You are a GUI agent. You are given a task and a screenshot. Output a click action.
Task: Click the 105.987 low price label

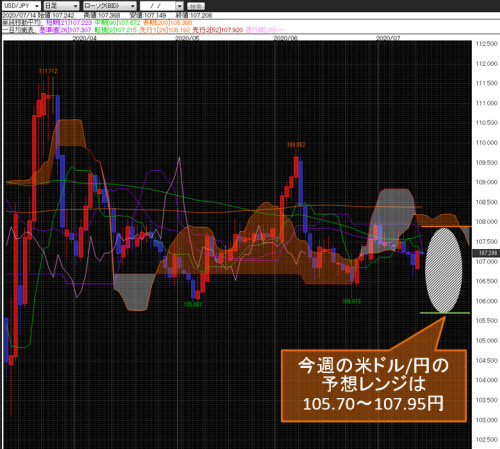pos(193,304)
